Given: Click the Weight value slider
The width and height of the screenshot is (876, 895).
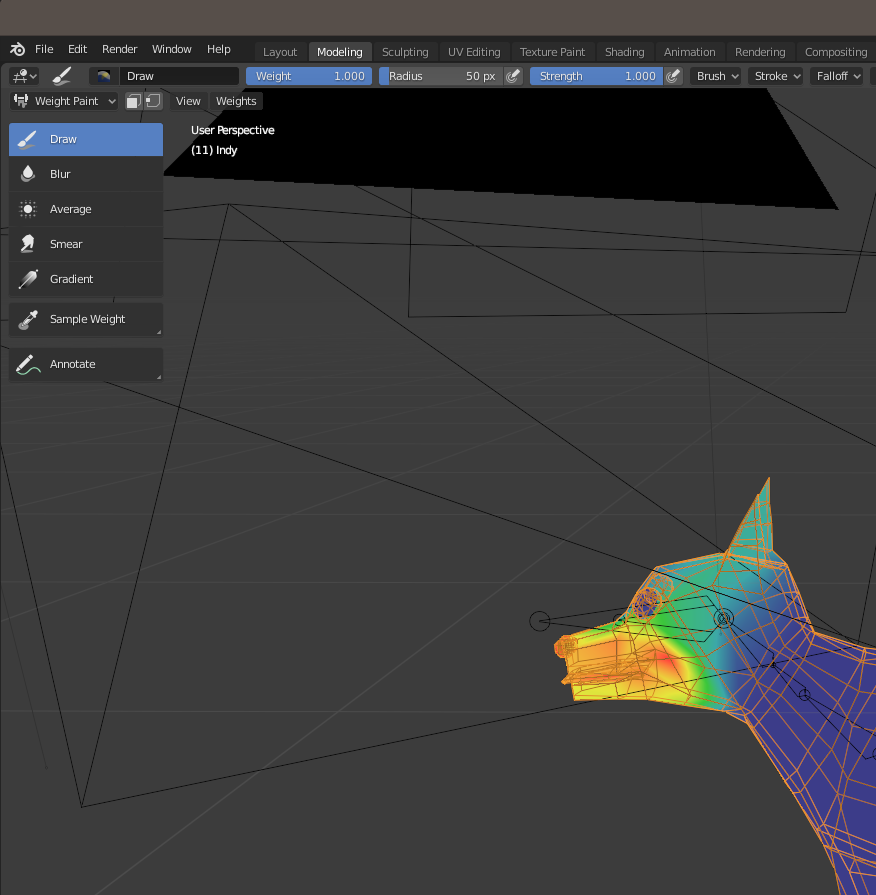Looking at the screenshot, I should tap(308, 76).
